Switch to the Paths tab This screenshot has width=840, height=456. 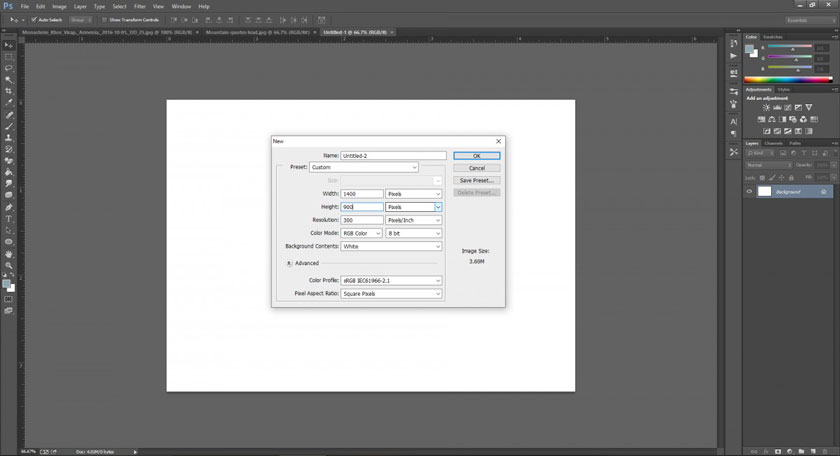(x=795, y=143)
